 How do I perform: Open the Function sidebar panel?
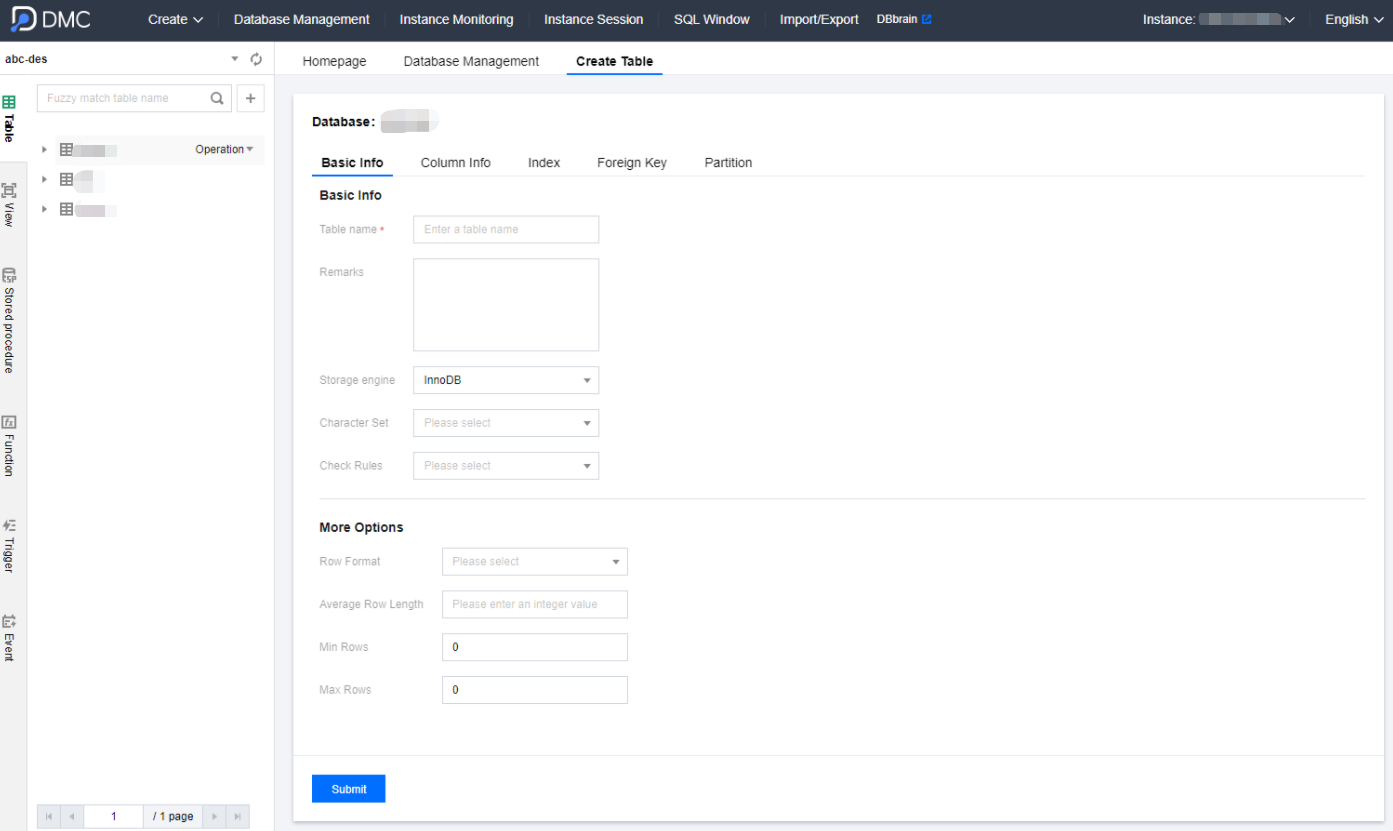9,445
